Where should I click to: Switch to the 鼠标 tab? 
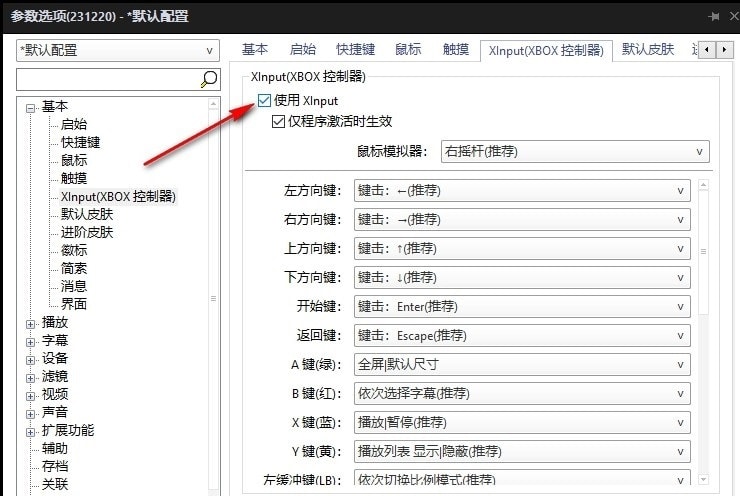click(x=408, y=50)
